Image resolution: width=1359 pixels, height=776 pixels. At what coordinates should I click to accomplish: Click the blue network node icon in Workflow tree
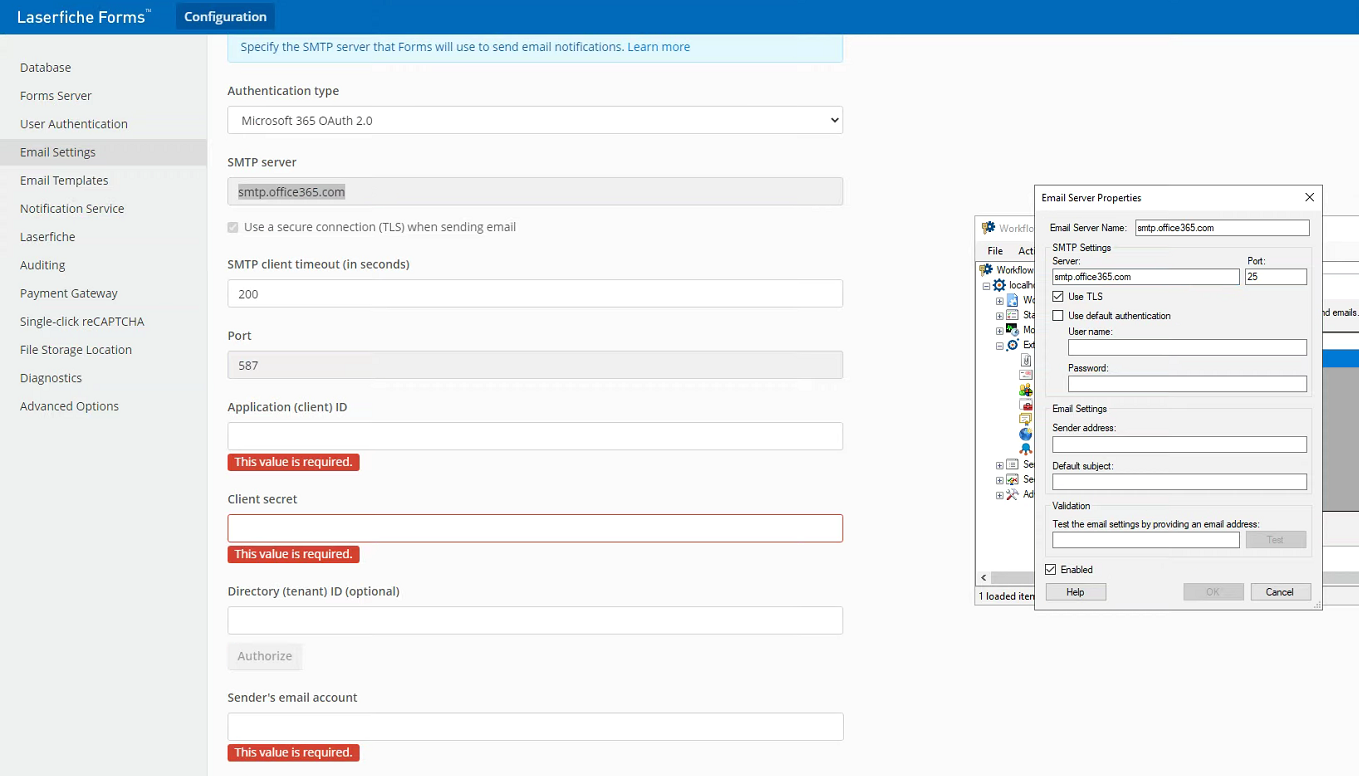click(x=1026, y=449)
